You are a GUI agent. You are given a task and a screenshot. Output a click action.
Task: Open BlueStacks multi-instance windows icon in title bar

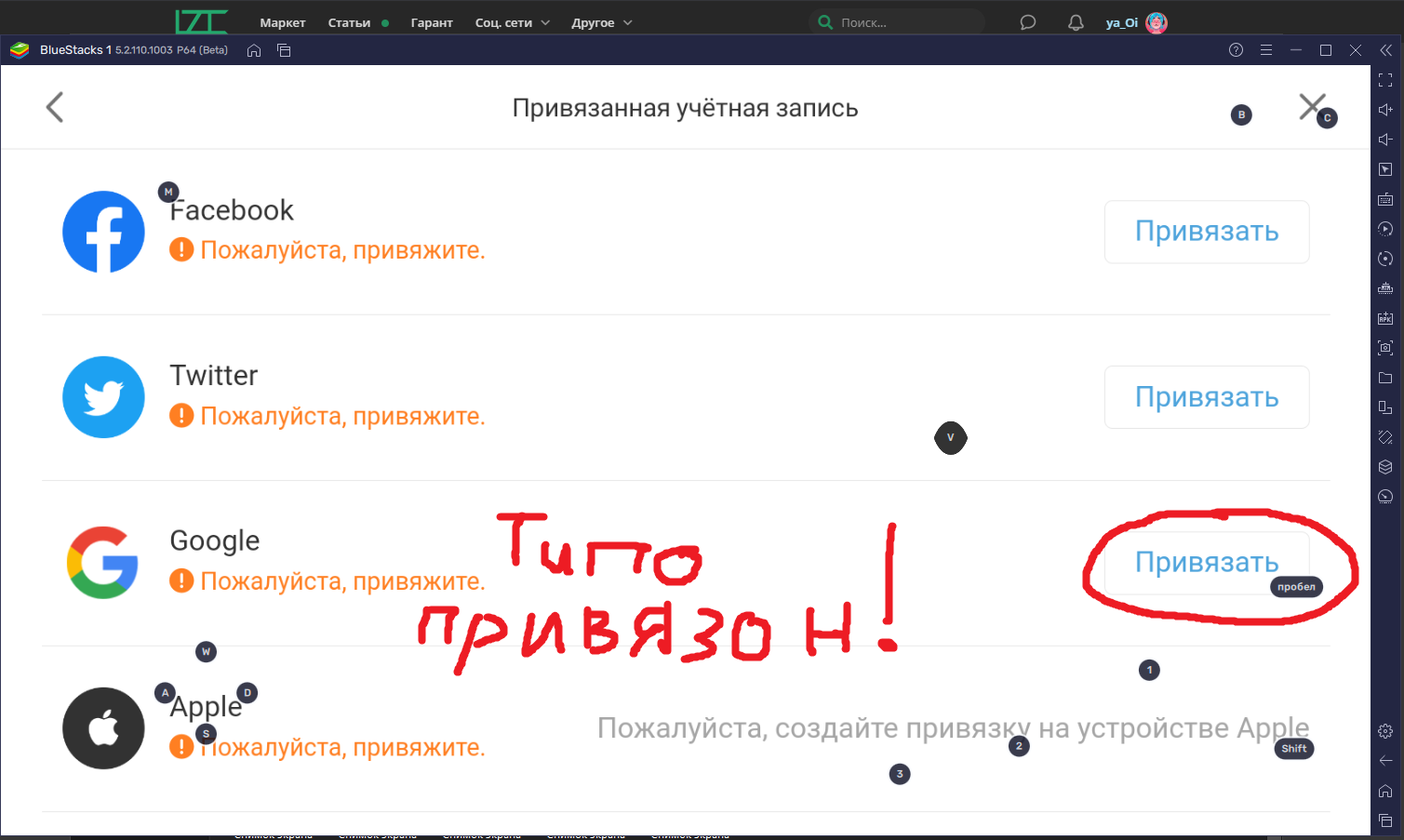click(x=285, y=50)
